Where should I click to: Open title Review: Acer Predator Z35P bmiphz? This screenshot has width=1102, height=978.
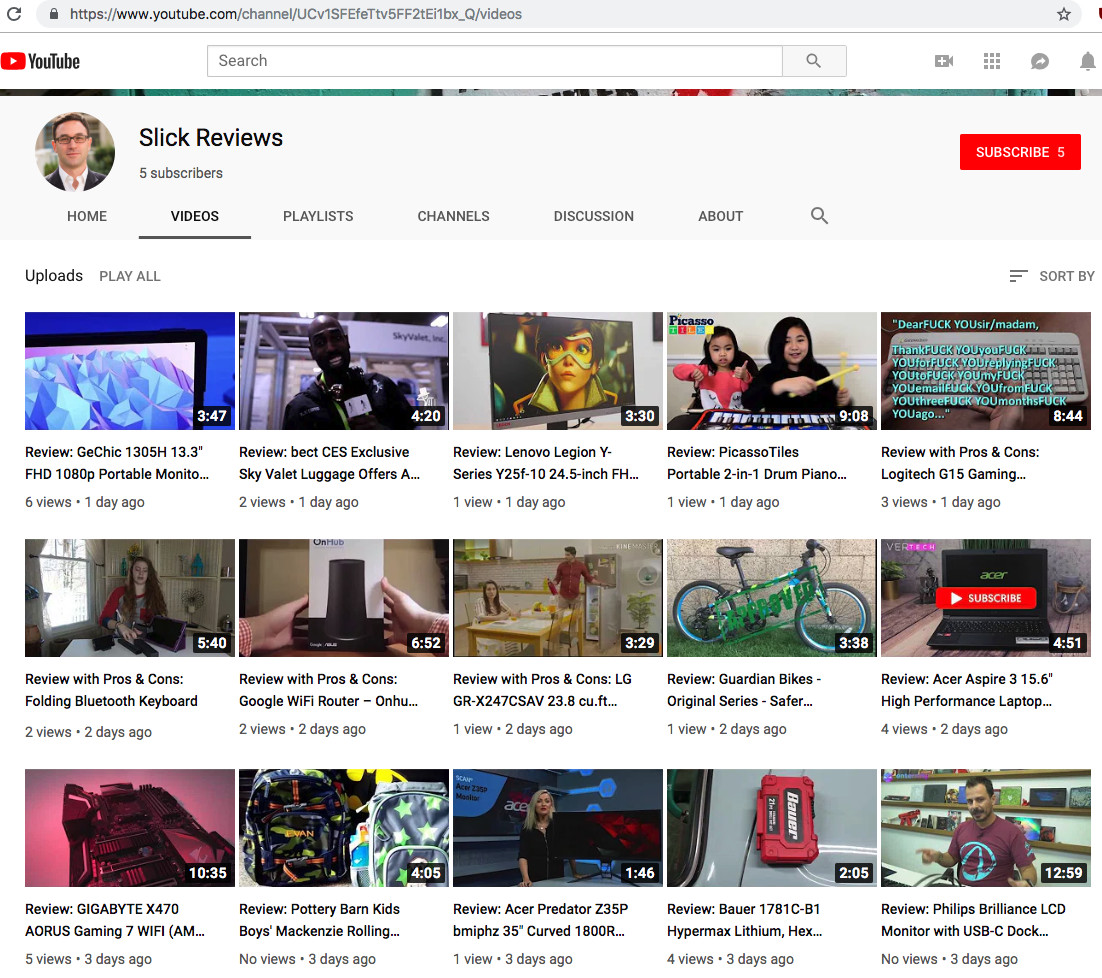541,920
